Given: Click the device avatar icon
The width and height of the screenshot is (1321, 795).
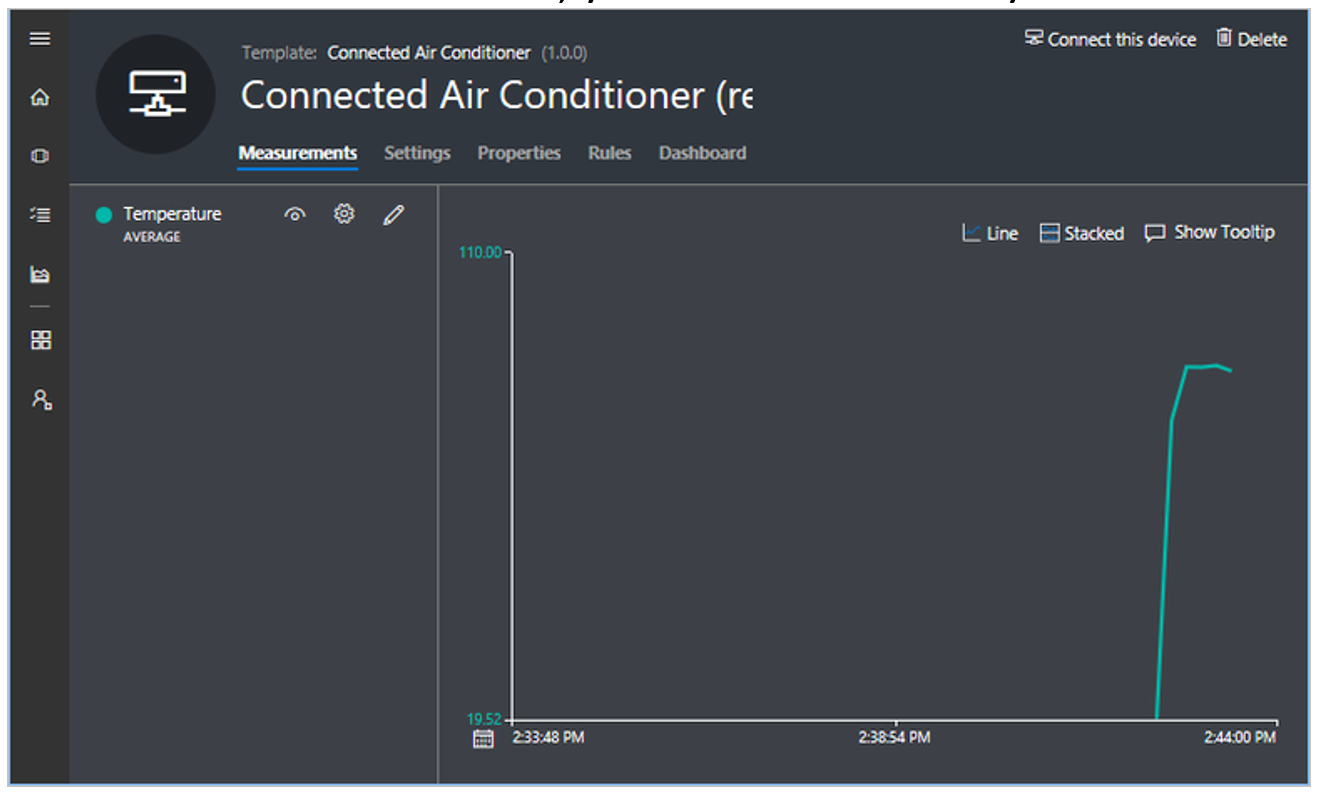Looking at the screenshot, I should point(155,94).
